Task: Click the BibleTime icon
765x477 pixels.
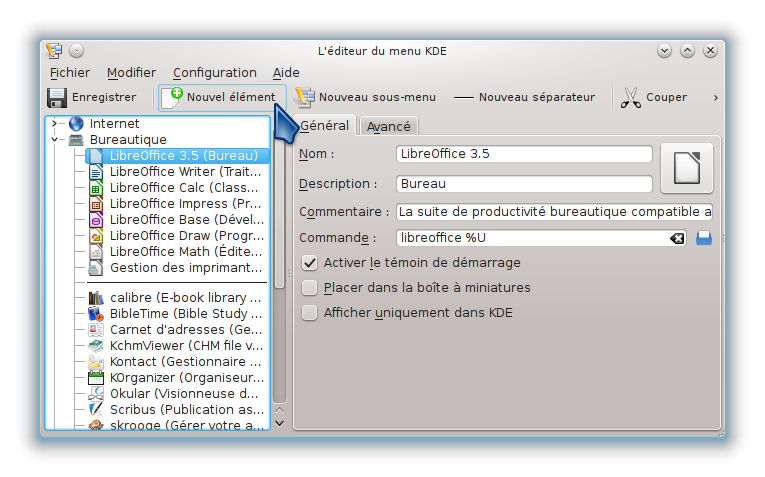Action: pos(96,314)
